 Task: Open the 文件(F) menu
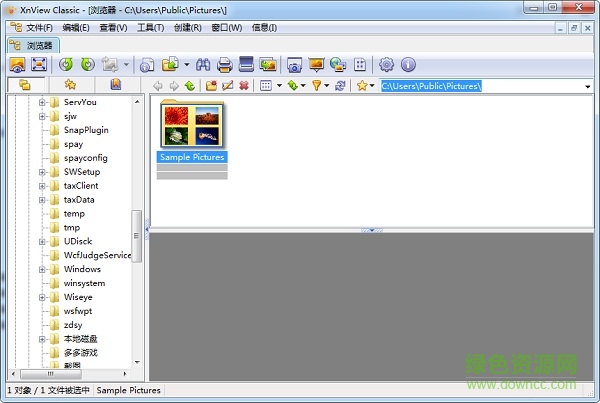(39, 28)
